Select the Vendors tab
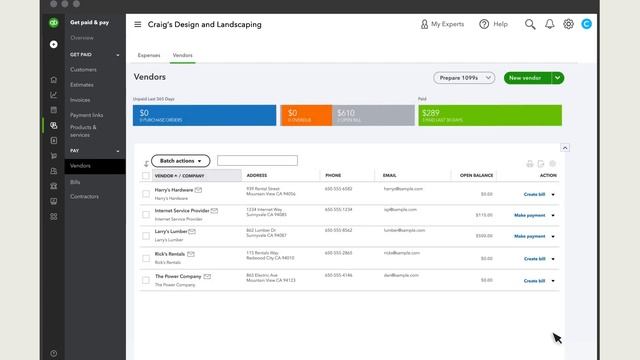Viewport: 640px width, 360px height. 182,55
